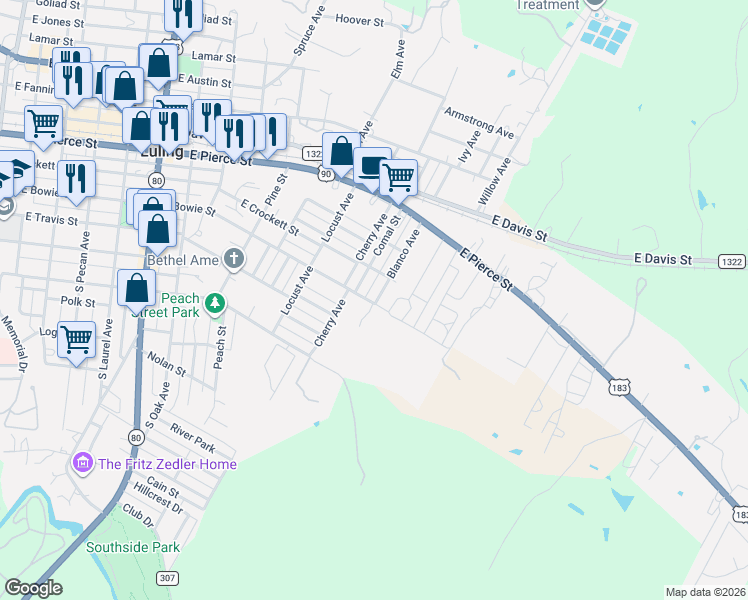Click the Armstrong Ave street label

(x=479, y=123)
